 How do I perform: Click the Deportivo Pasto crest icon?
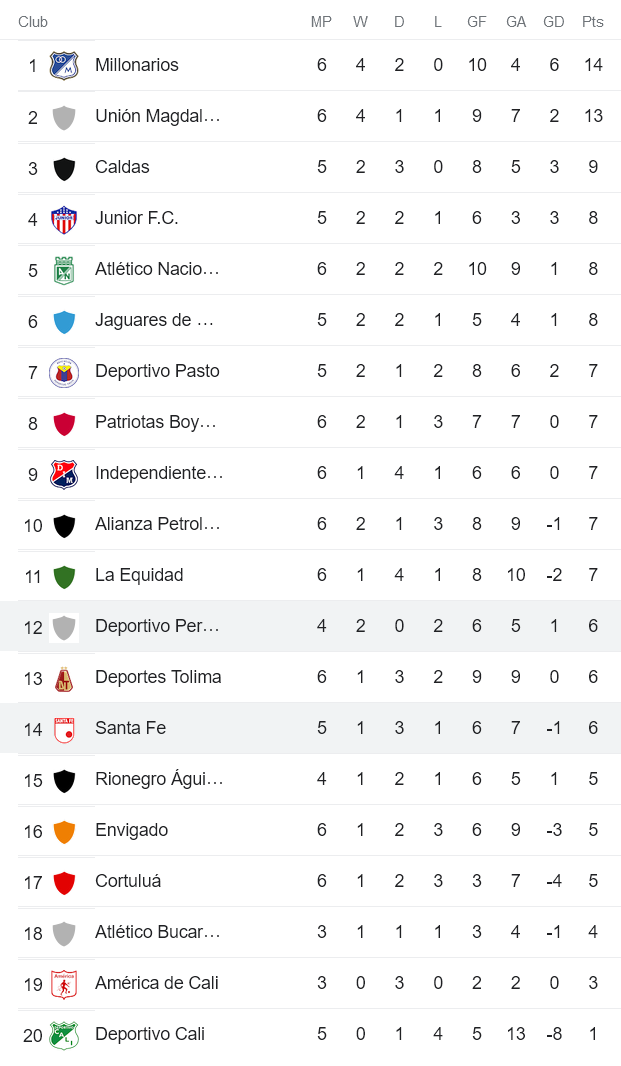[64, 372]
